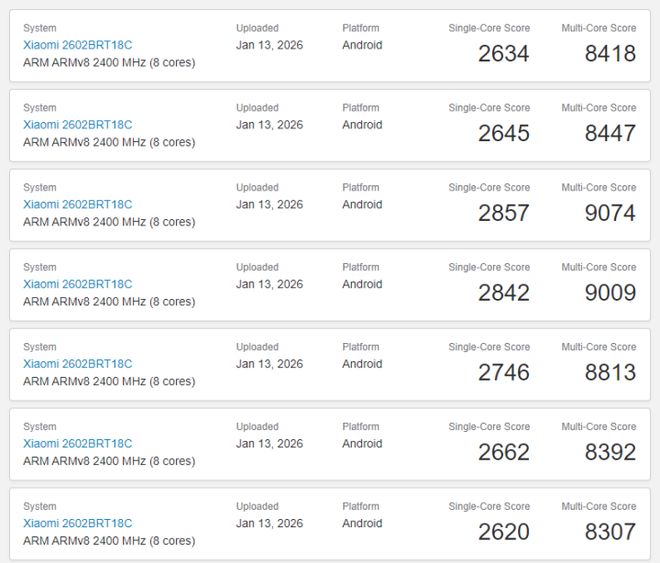The image size is (660, 563).
Task: Click the 9009 multi-core score
Action: (610, 293)
